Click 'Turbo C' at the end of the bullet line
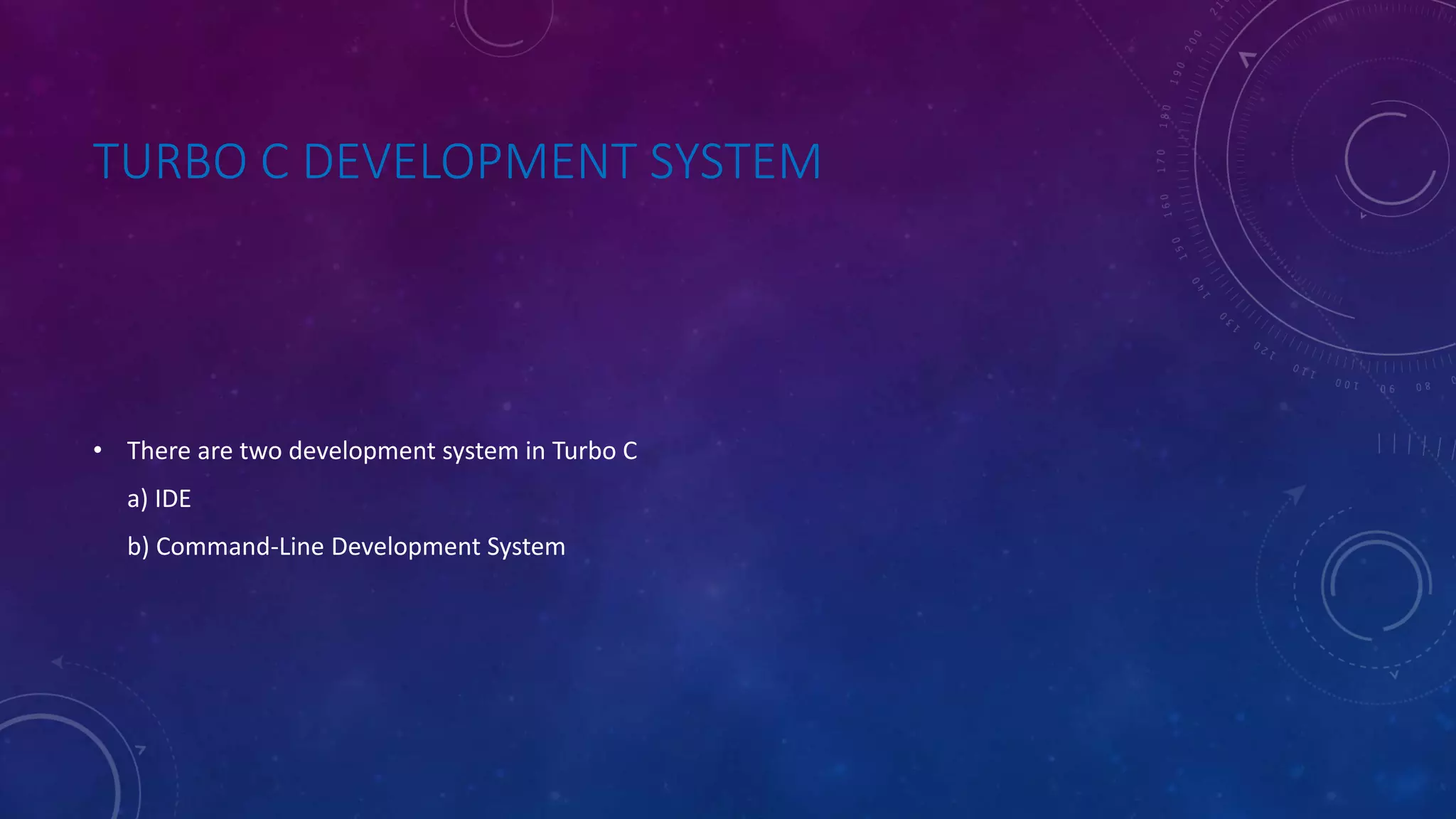 [x=594, y=451]
